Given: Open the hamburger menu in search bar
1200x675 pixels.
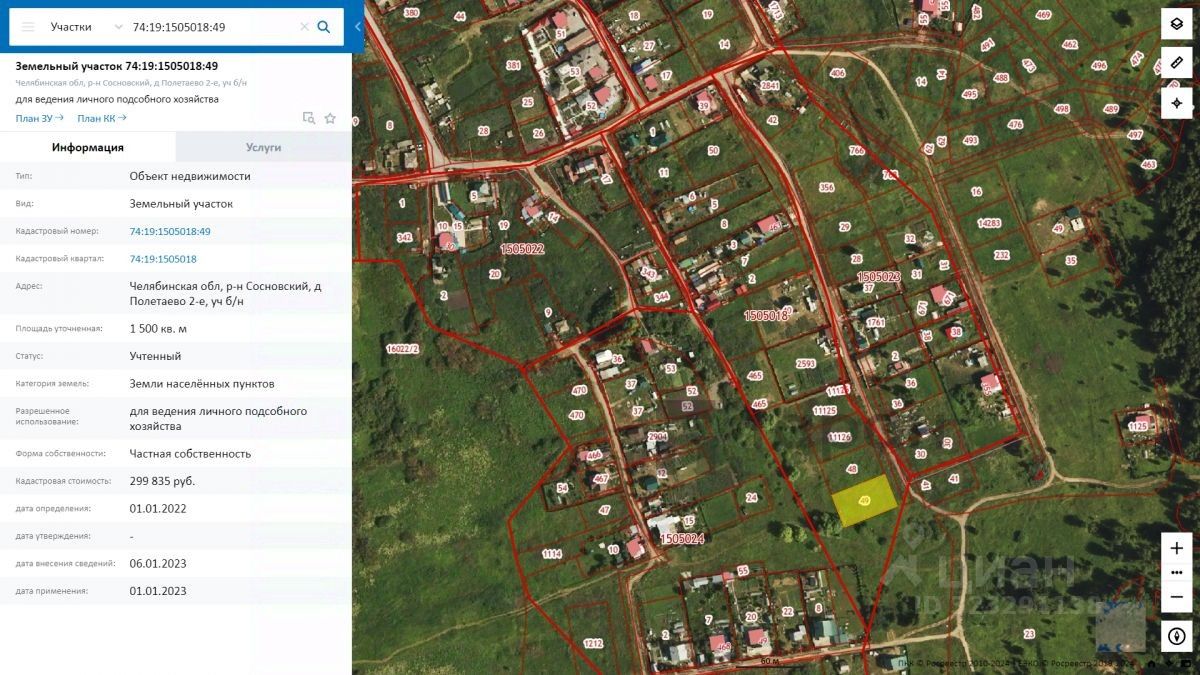Looking at the screenshot, I should coord(28,27).
